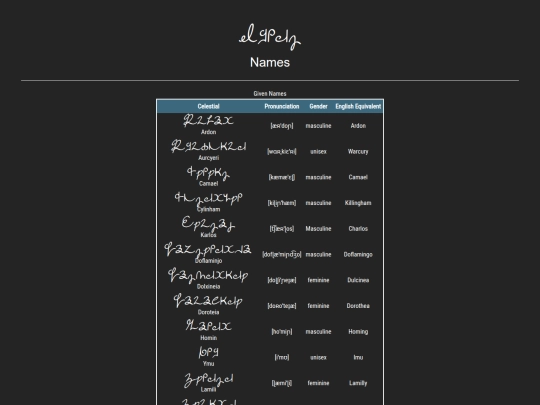Viewport: 540px width, 405px height.
Task: Click the pronunciation cell in the Aurcyeri row
Action: coord(282,152)
